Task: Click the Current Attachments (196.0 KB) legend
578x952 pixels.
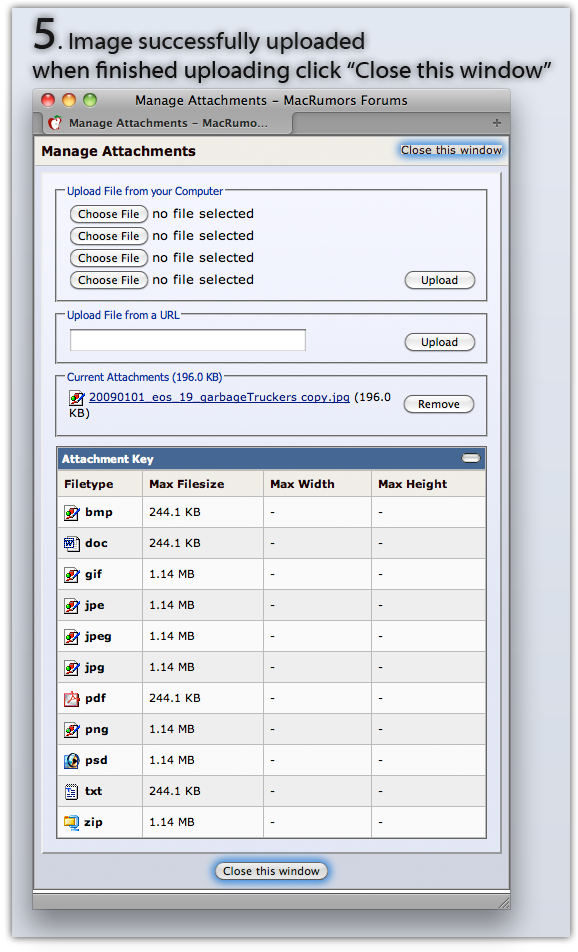Action: [x=144, y=377]
